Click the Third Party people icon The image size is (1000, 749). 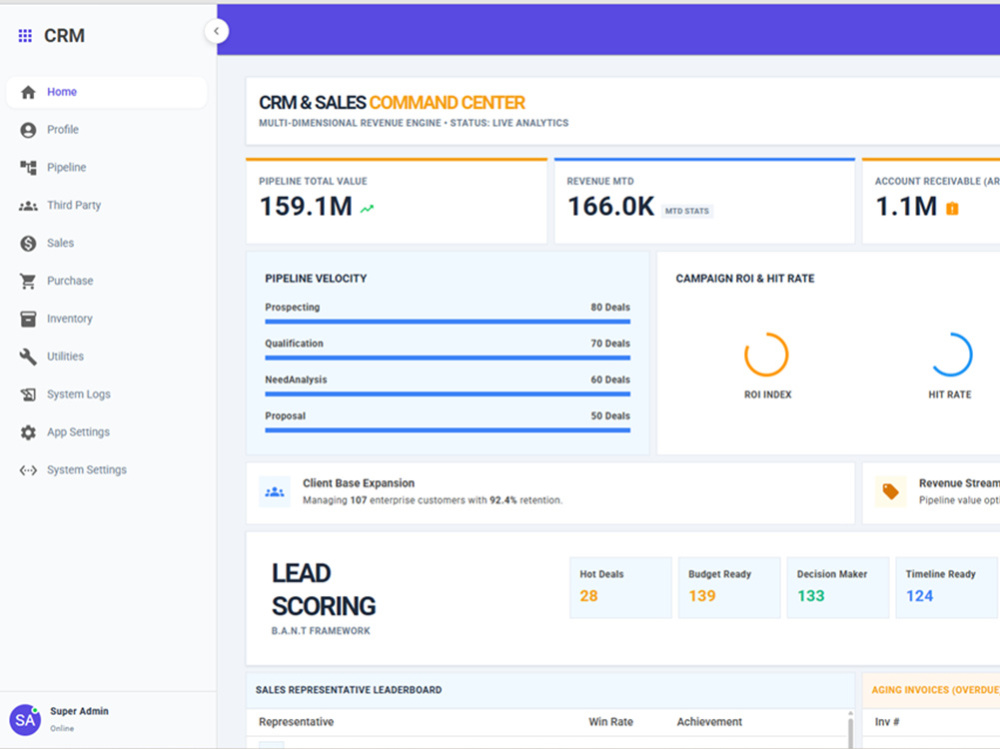coord(28,205)
